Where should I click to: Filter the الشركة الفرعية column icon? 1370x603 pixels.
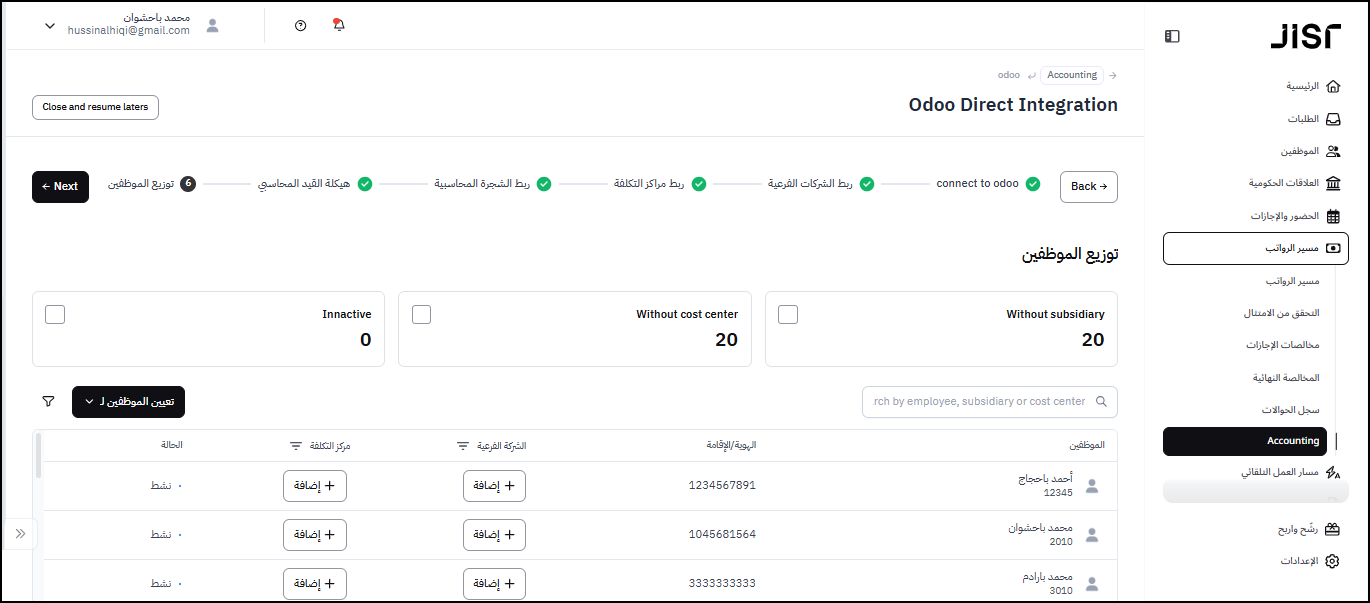click(463, 446)
